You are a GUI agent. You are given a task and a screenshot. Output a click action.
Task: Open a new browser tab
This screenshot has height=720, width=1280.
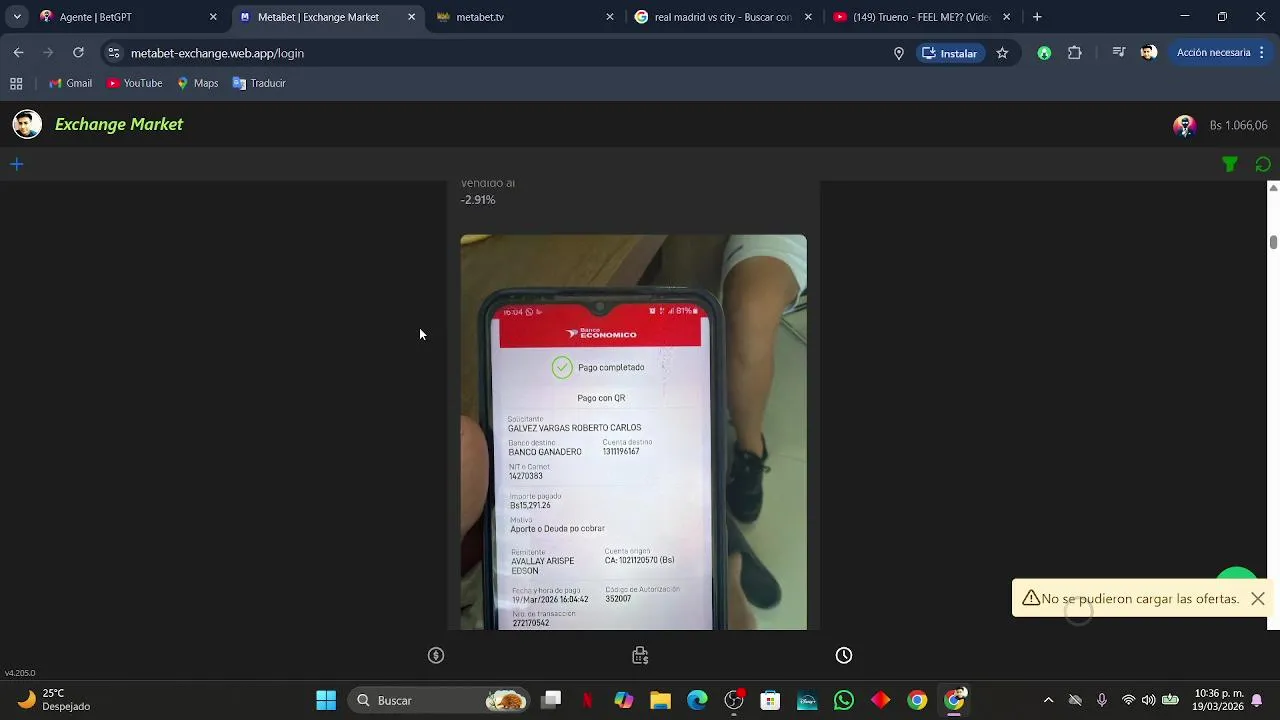click(x=1037, y=17)
